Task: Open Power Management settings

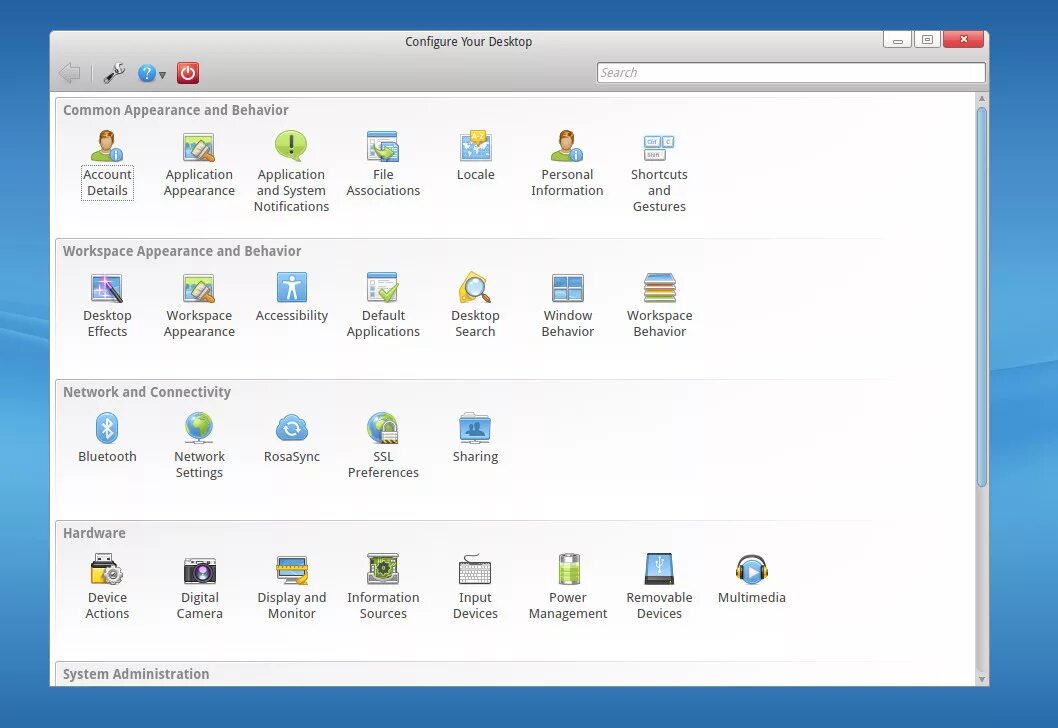Action: pos(567,588)
